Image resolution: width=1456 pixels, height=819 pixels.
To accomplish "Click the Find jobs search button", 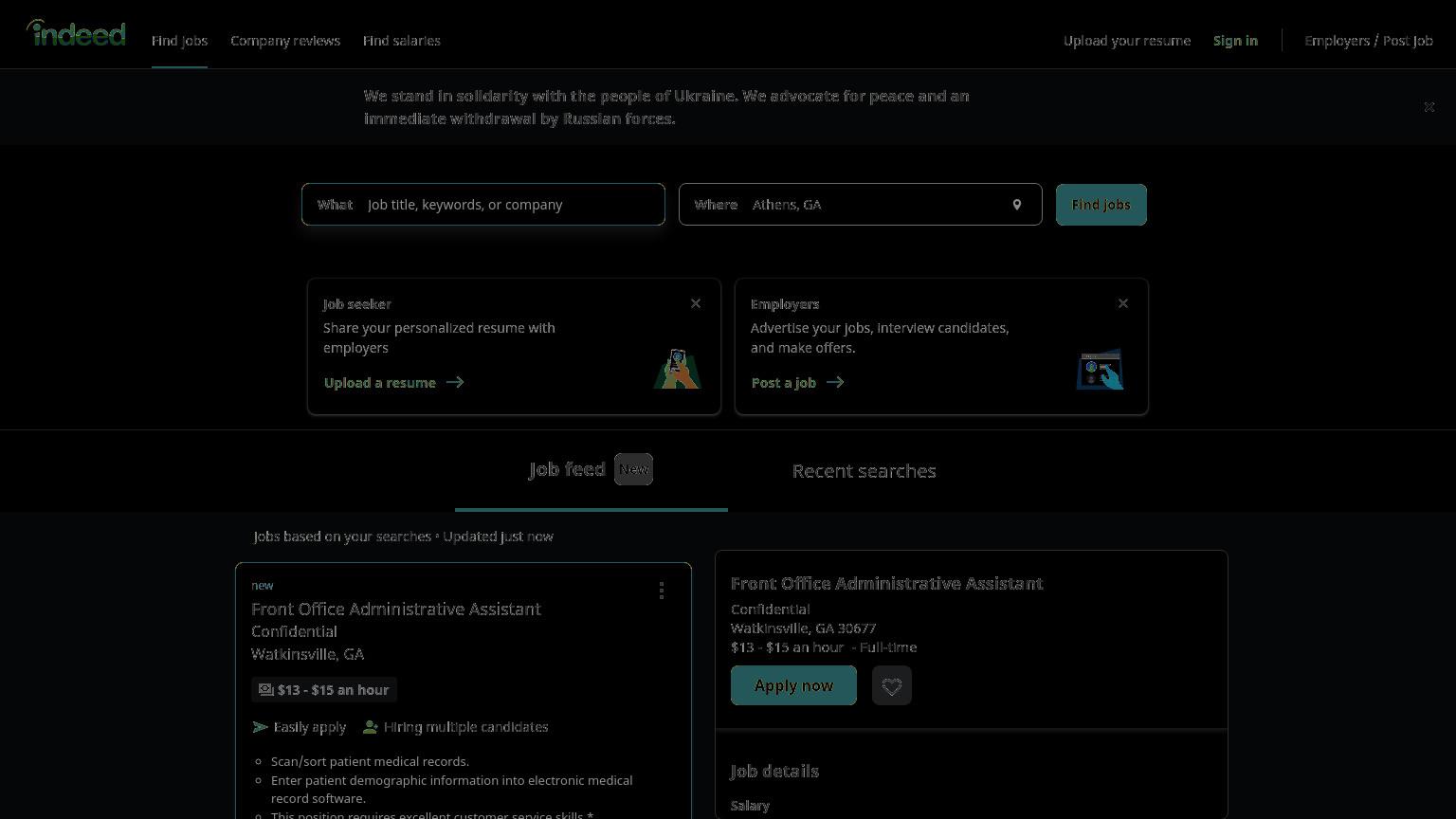I will click(x=1101, y=205).
